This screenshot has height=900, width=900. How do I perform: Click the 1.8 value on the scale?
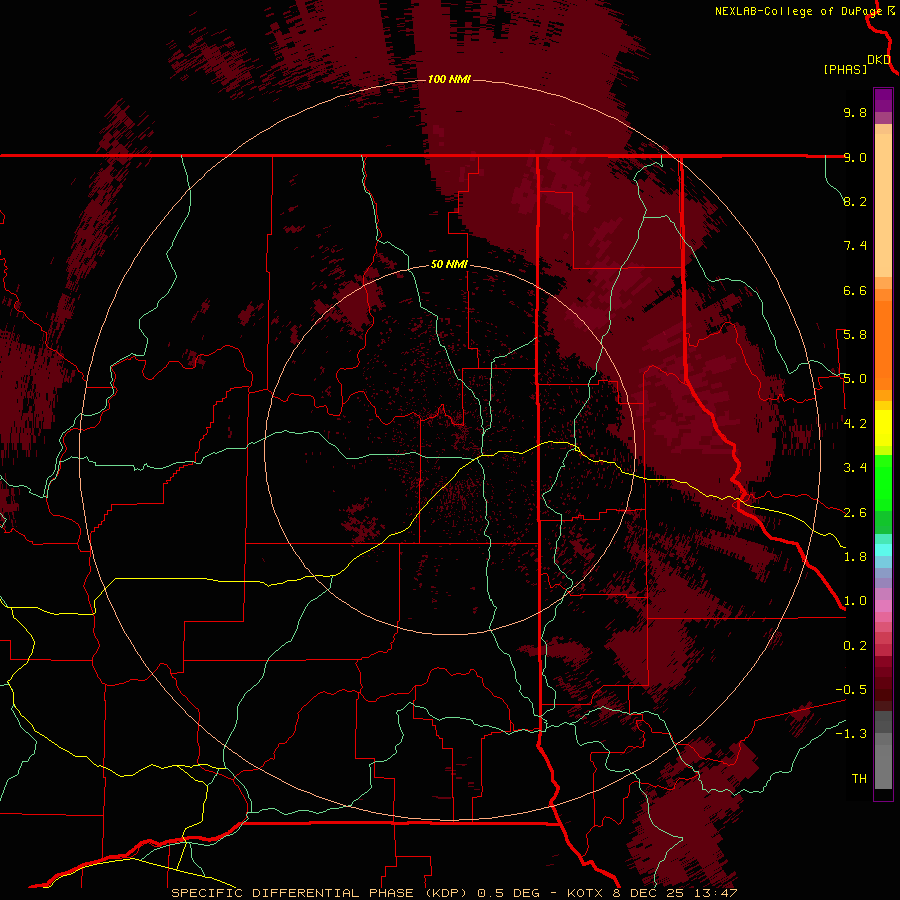click(855, 557)
